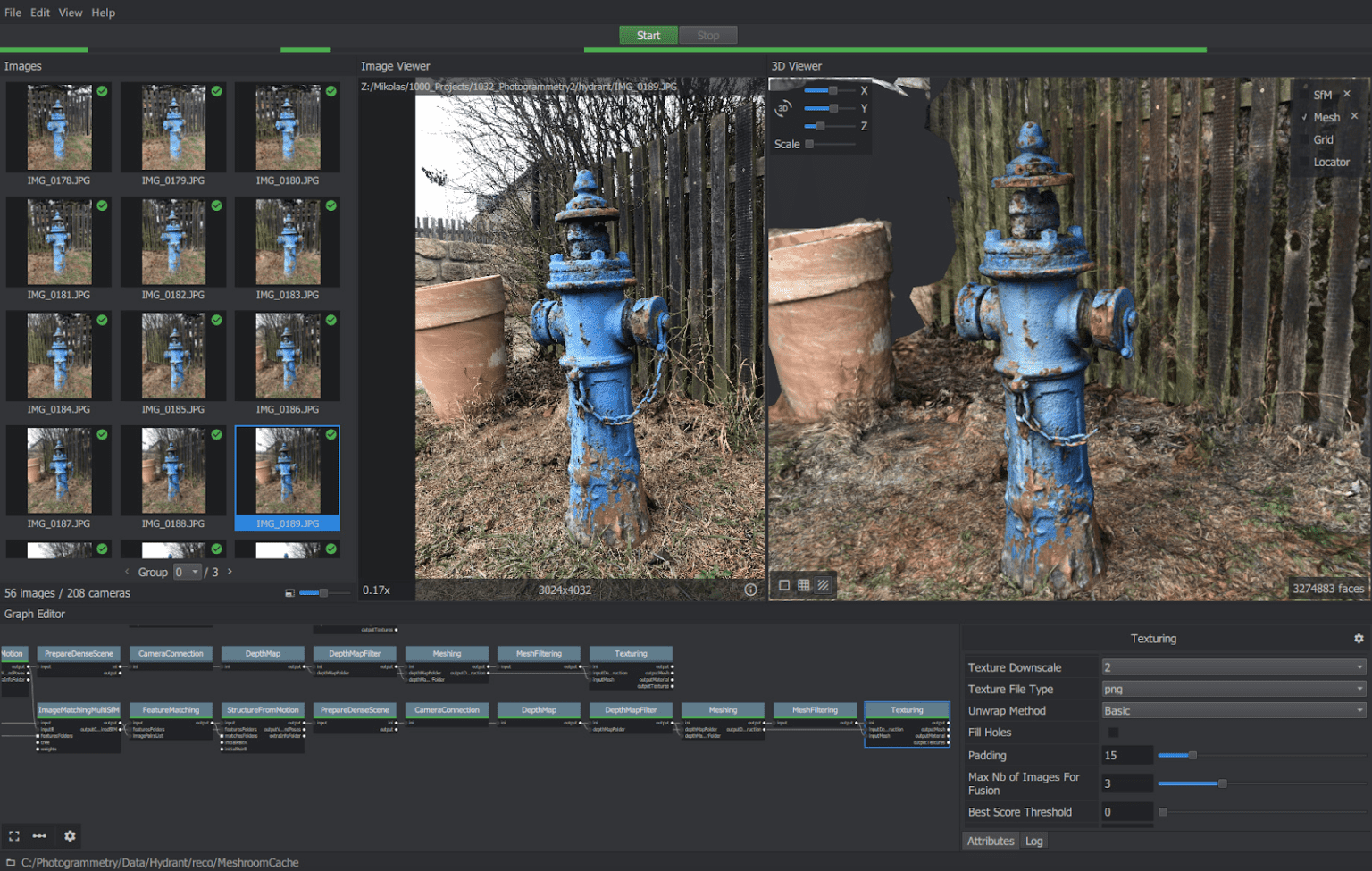This screenshot has width=1372, height=871.
Task: Open the Texture File Type dropdown
Action: (1233, 689)
